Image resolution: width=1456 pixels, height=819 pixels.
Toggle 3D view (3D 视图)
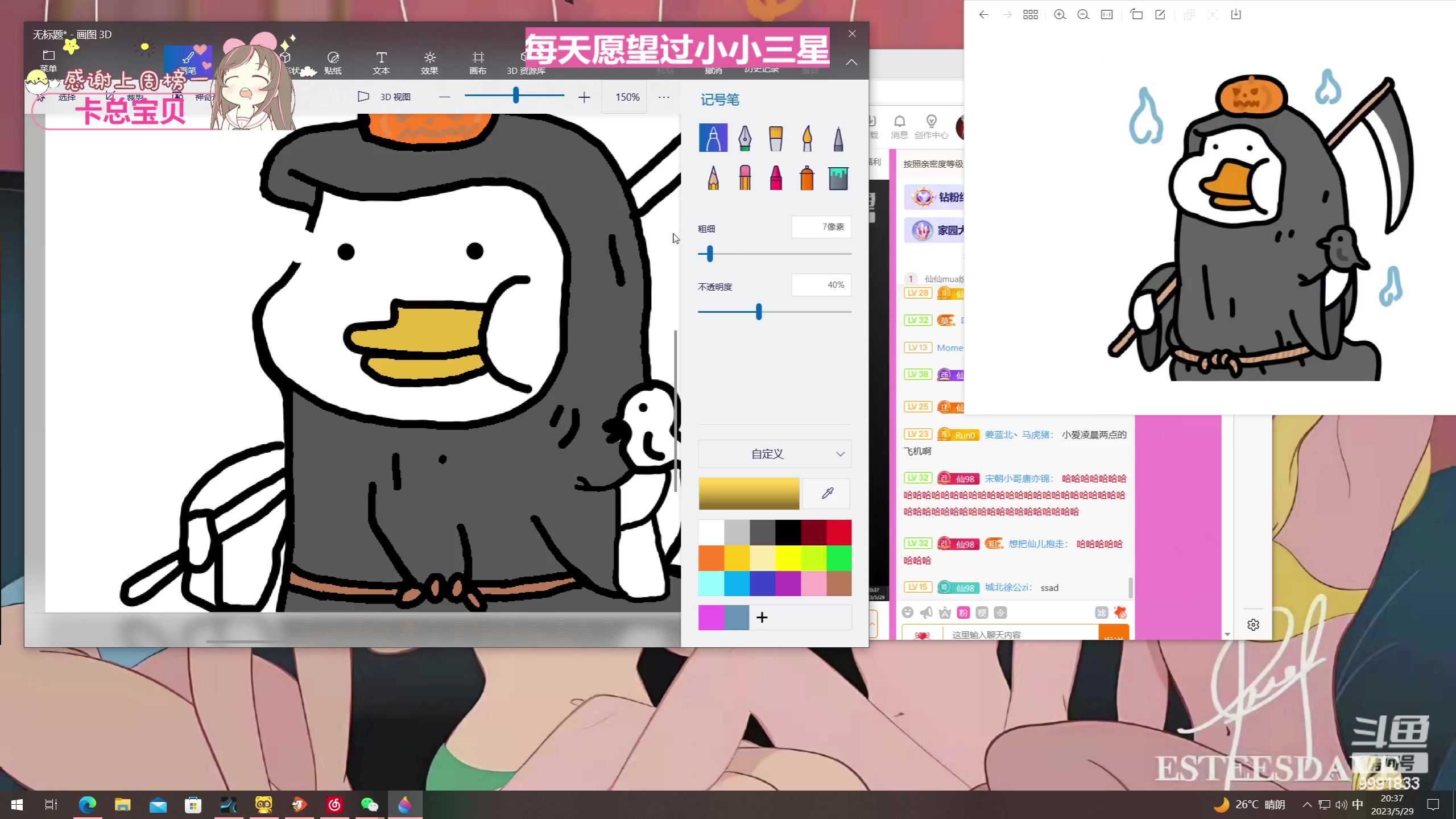coord(384,97)
